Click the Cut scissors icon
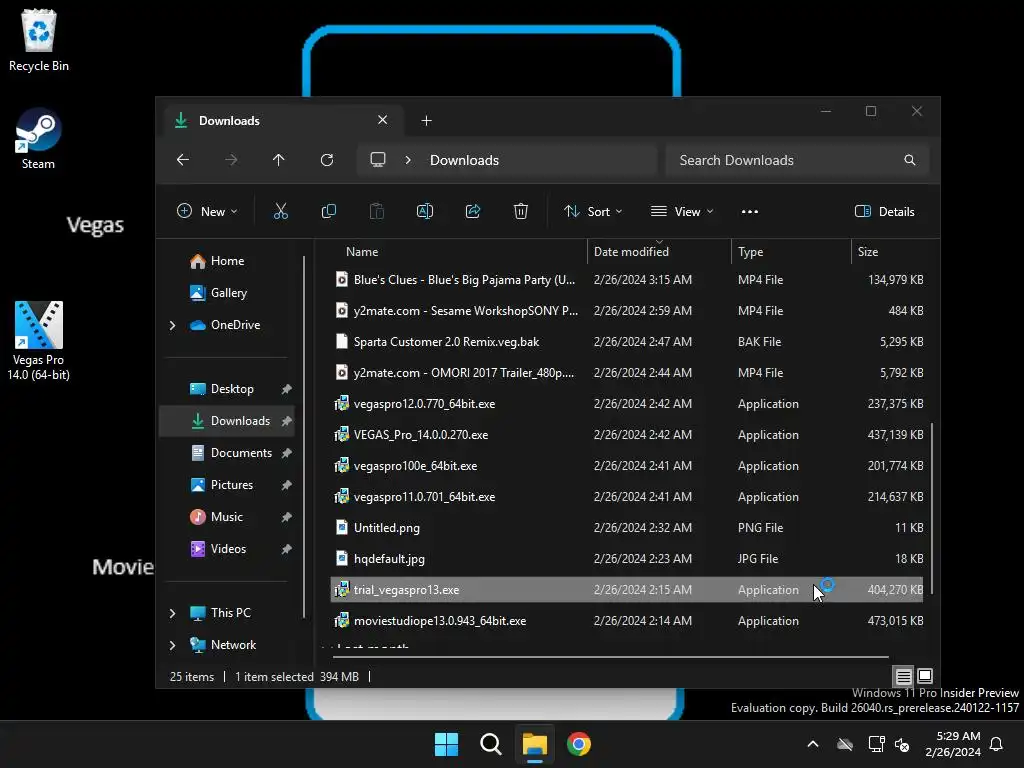1024x768 pixels. click(280, 211)
